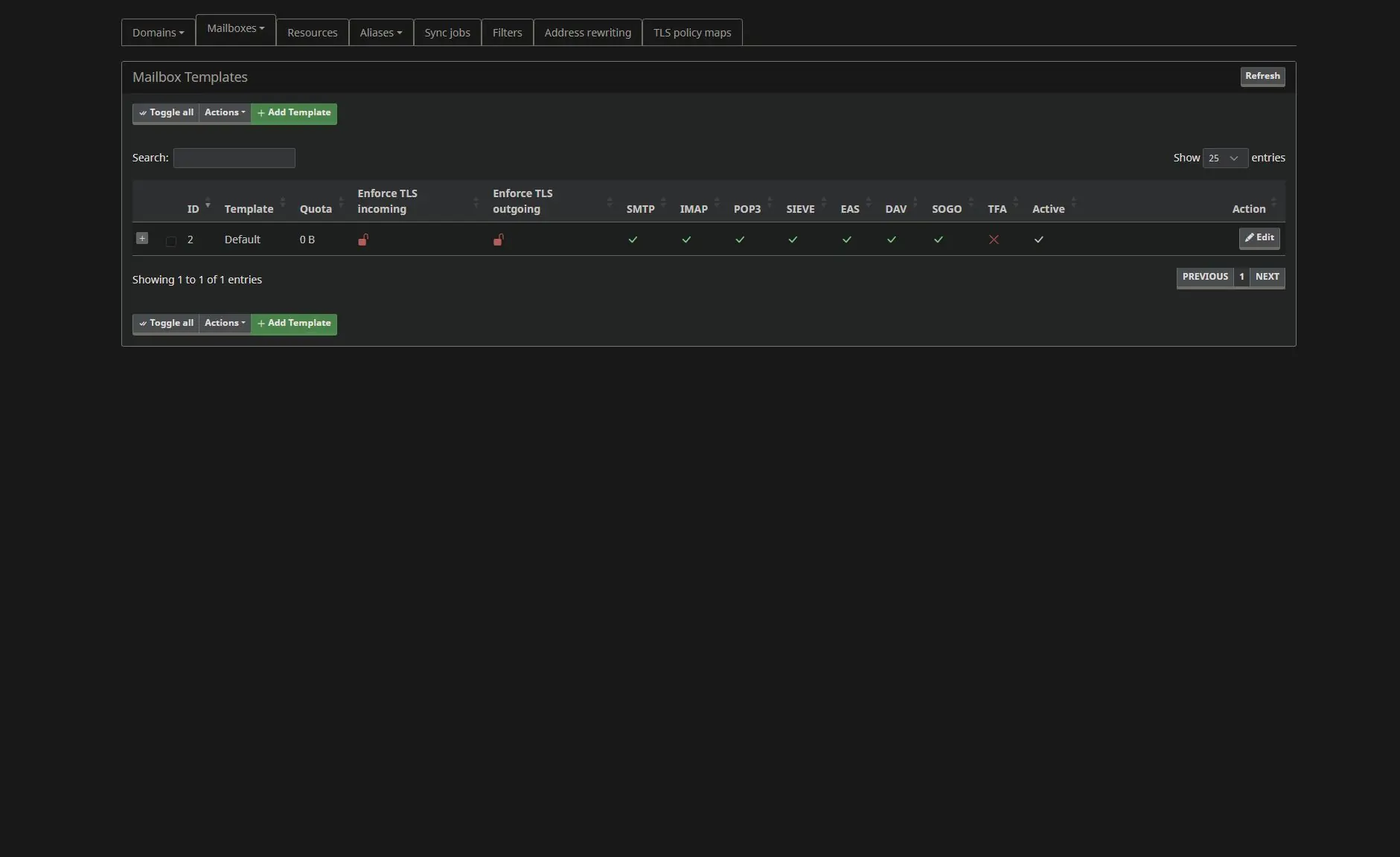Switch to the Sync jobs tab
1400x857 pixels.
447,33
